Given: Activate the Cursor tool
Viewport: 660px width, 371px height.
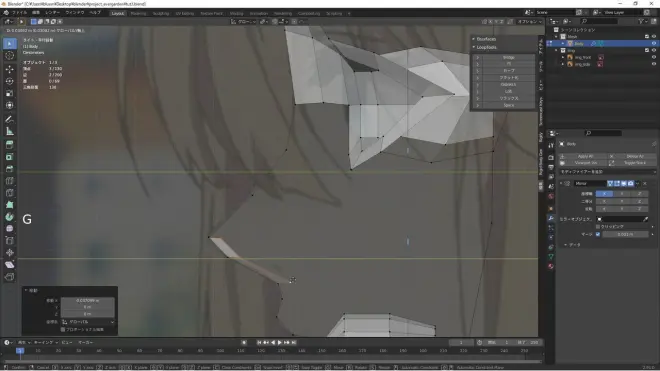Looking at the screenshot, I should click(x=10, y=56).
